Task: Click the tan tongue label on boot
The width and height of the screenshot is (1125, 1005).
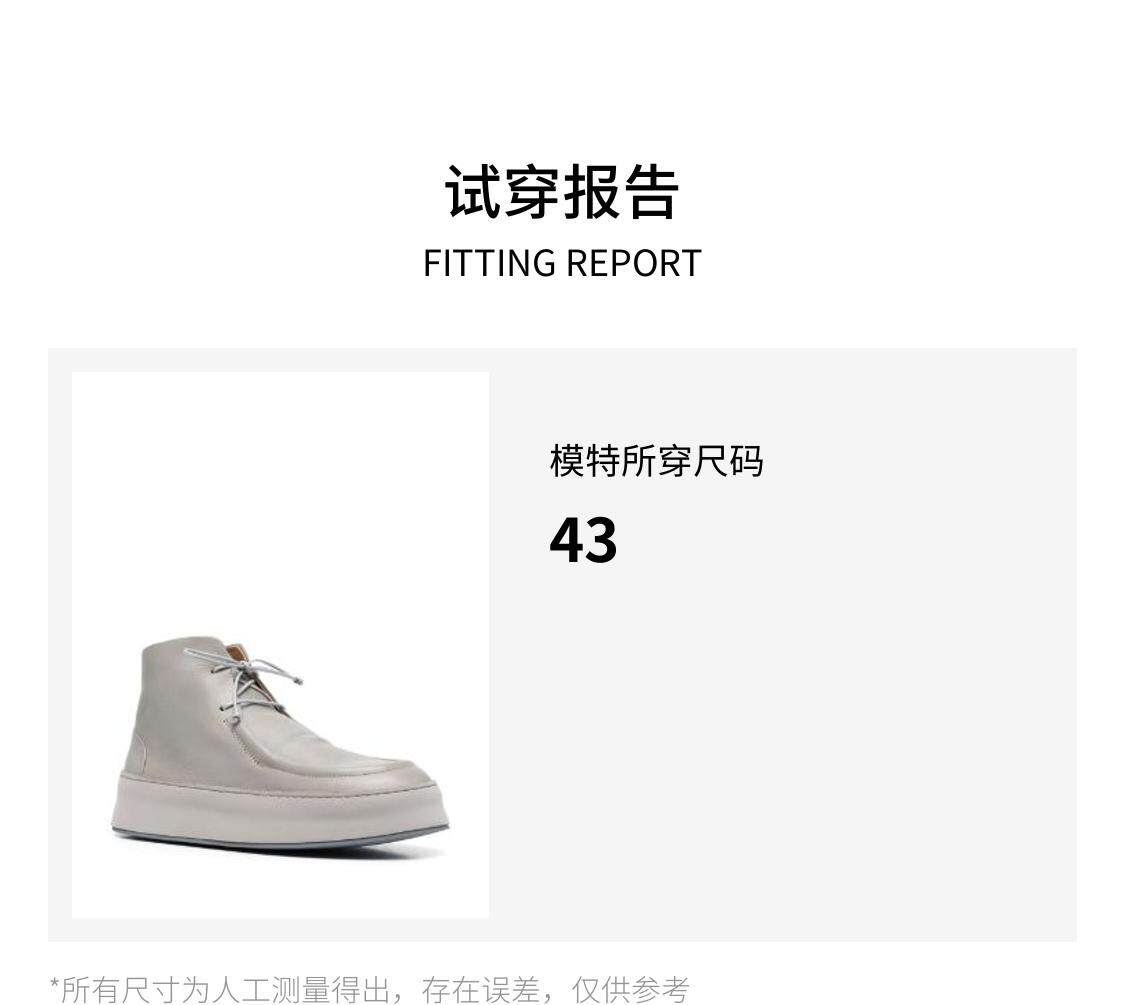Action: coord(237,651)
